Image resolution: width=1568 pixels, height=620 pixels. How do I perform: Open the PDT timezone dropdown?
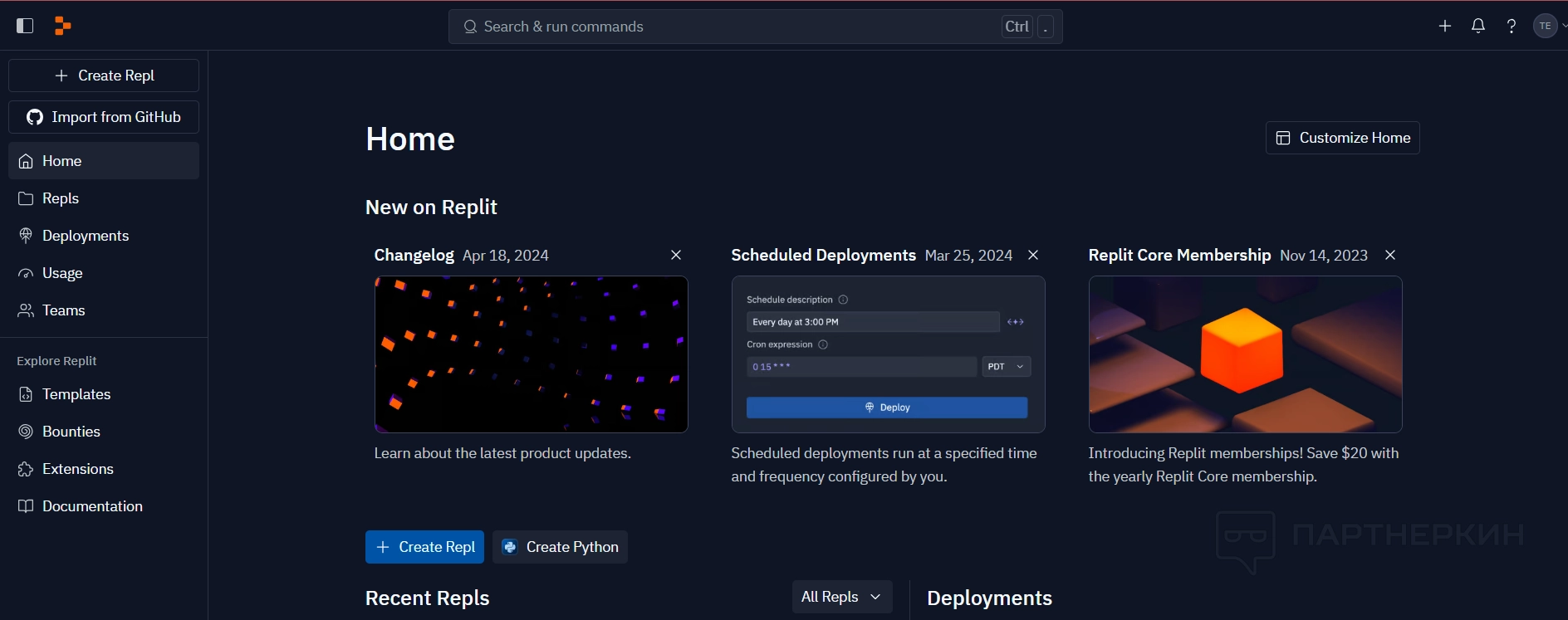pyautogui.click(x=1006, y=366)
